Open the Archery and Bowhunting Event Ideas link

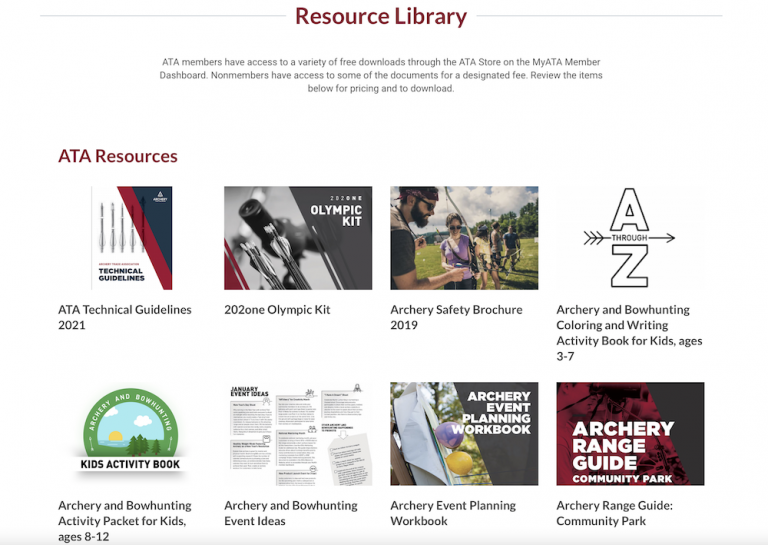290,513
